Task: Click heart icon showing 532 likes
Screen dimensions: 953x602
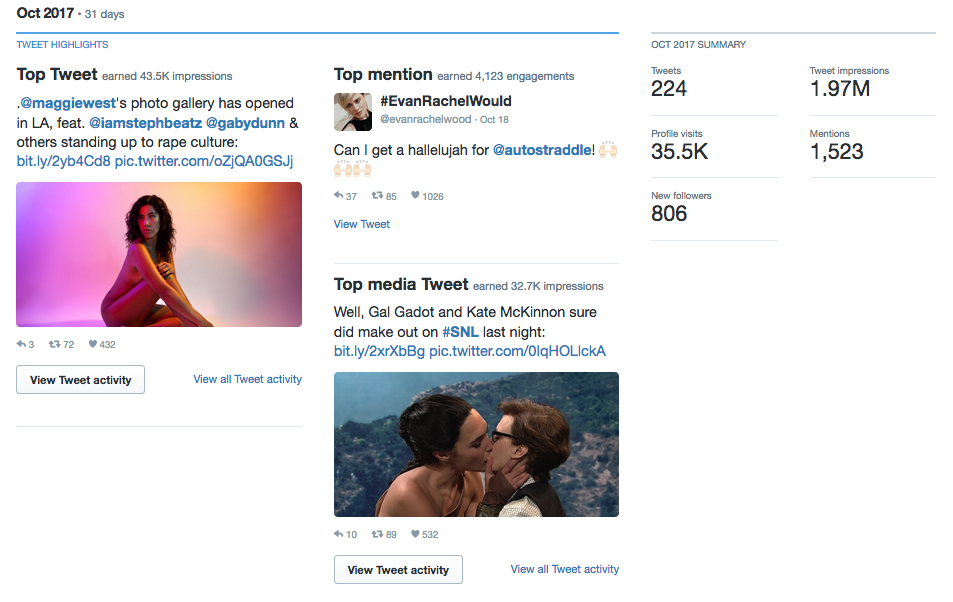Action: point(416,534)
